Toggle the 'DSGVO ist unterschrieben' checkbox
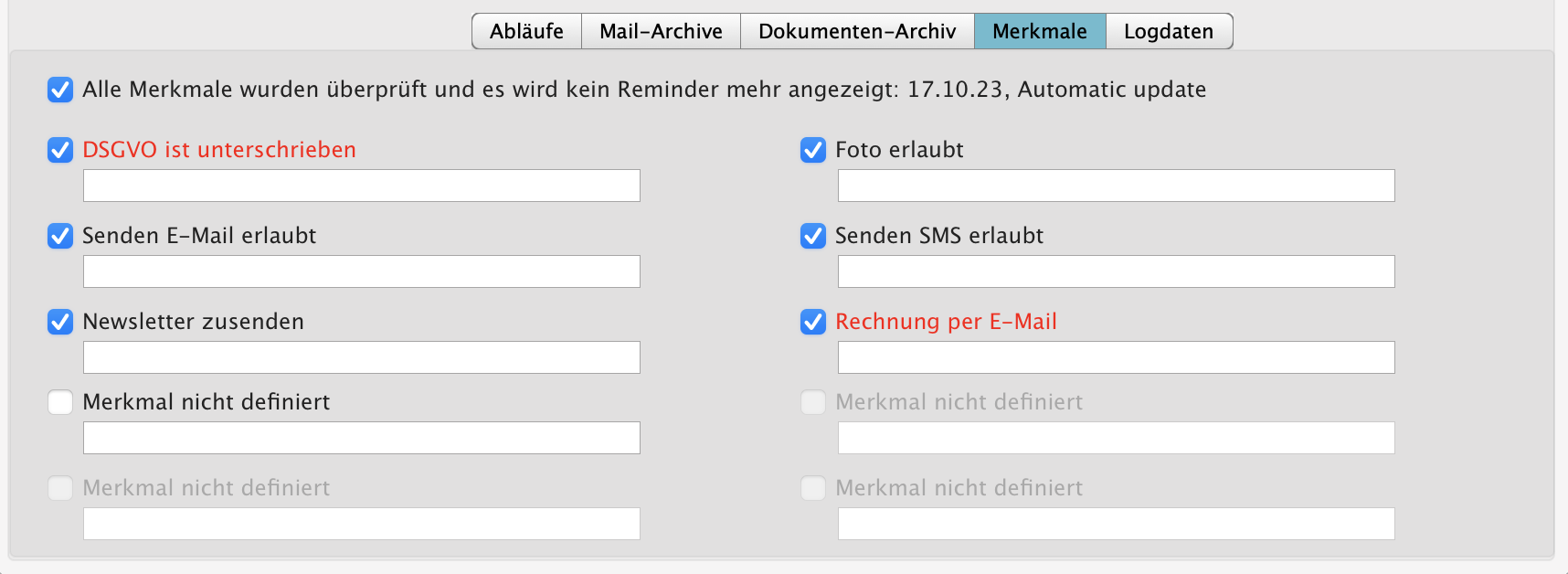The height and width of the screenshot is (574, 1568). 60,150
